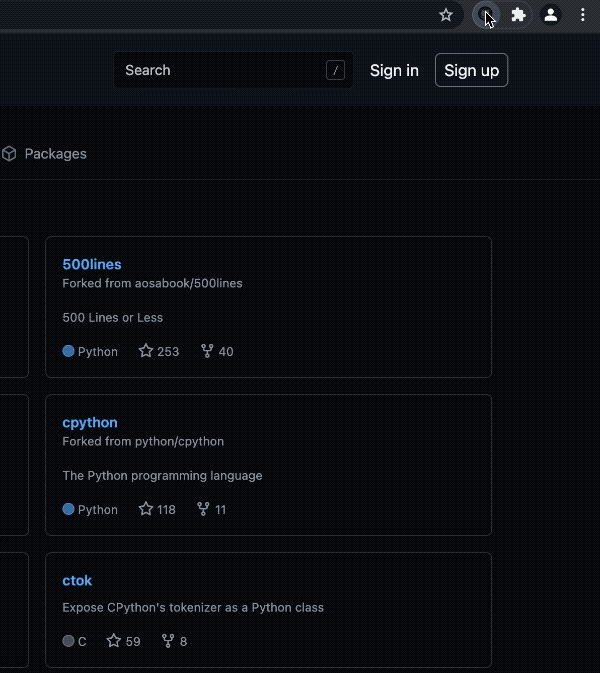This screenshot has height=673, width=600.
Task: Click the Python language dot on cpython
Action: [68, 509]
